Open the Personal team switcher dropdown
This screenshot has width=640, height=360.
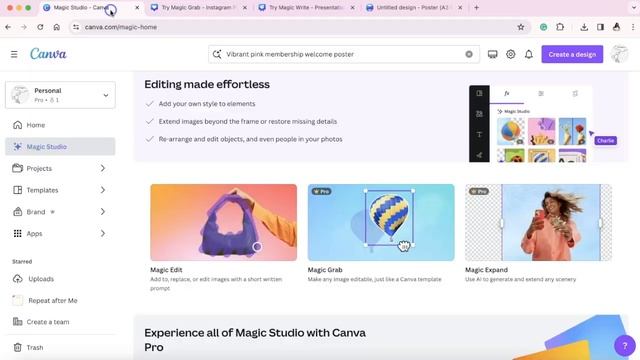coord(60,95)
